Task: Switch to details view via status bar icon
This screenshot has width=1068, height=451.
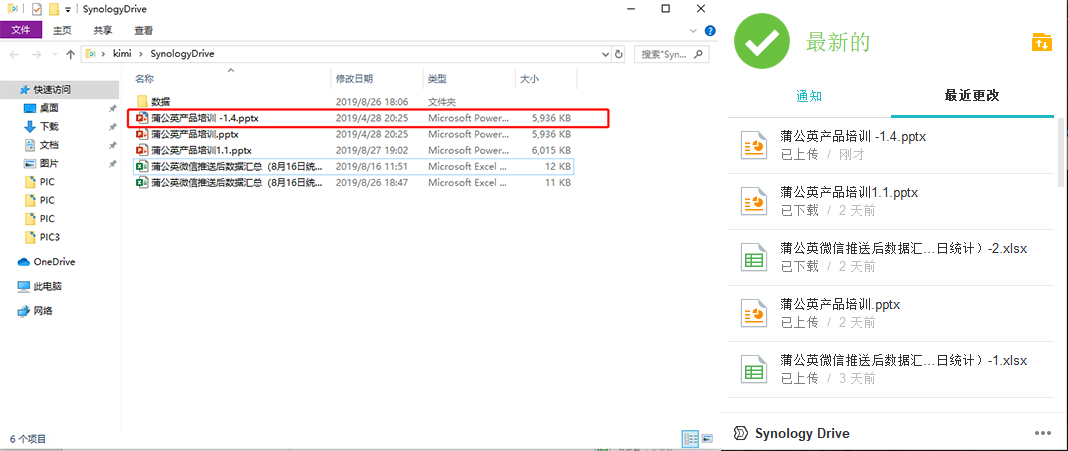Action: 690,438
